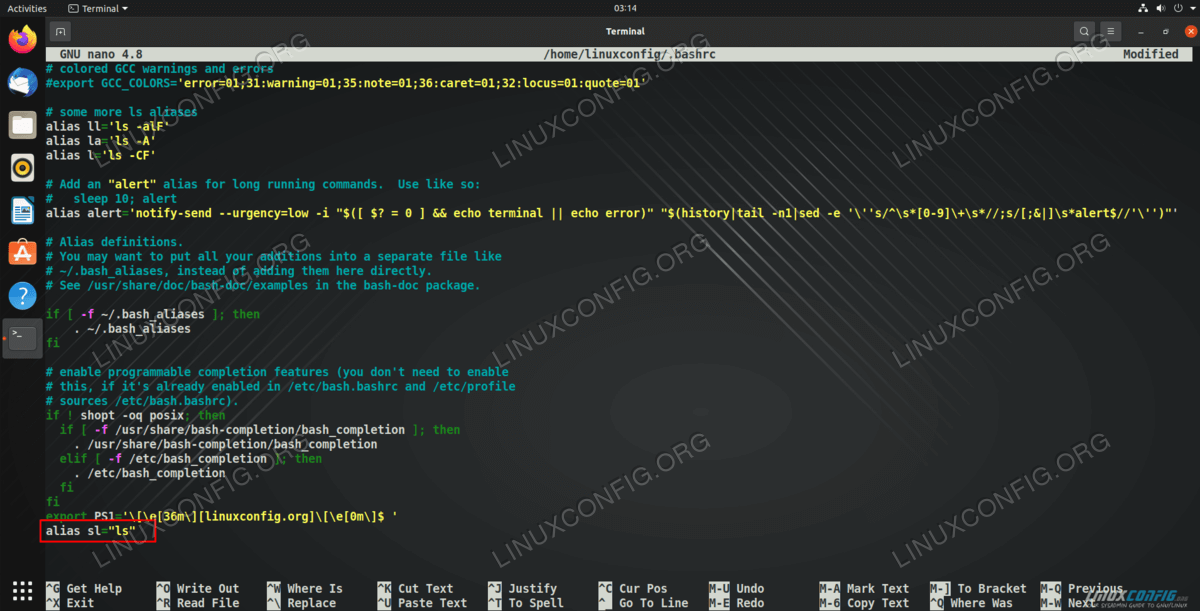This screenshot has width=1200, height=611.
Task: Launch Firefox from the dock
Action: tap(22, 40)
